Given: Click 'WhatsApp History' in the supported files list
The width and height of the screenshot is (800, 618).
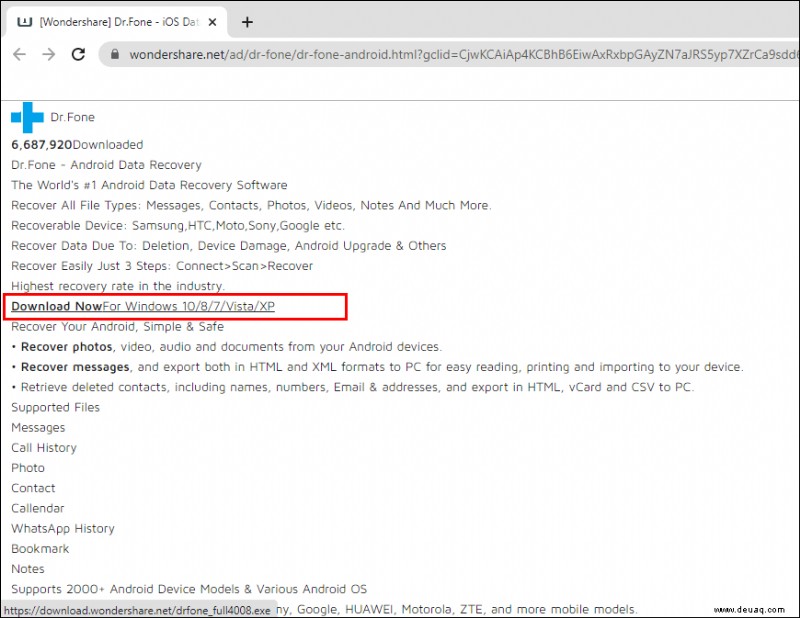Looking at the screenshot, I should coord(63,529).
